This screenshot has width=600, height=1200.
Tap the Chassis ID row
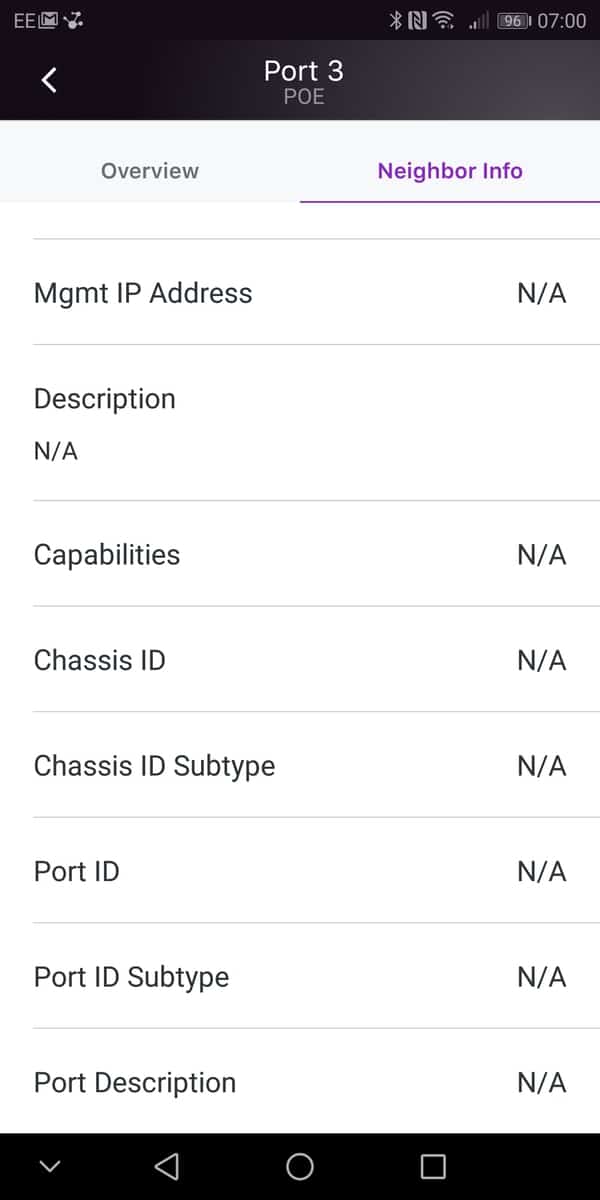tap(300, 660)
